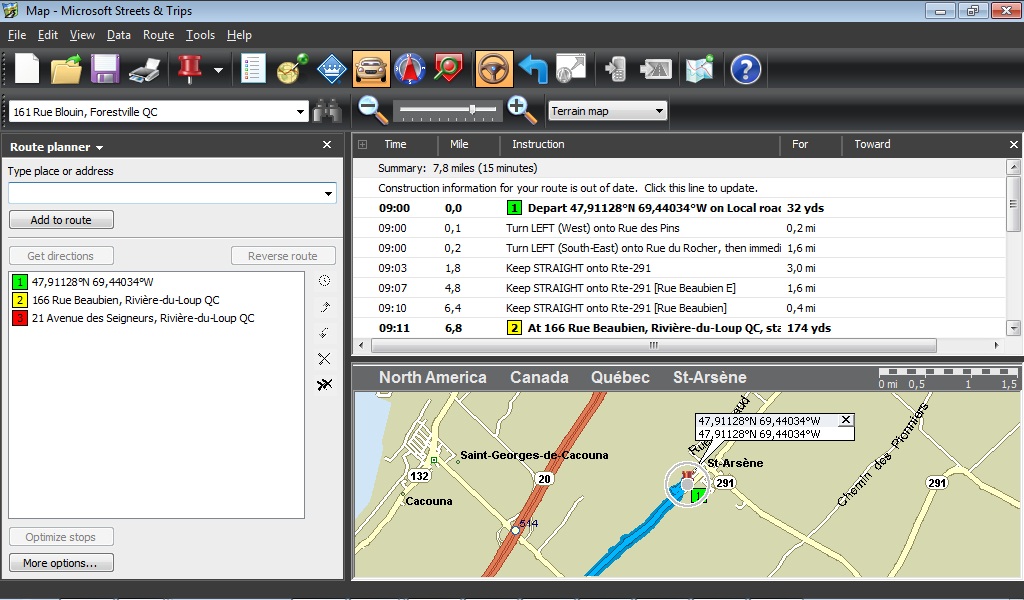This screenshot has width=1024, height=600.
Task: Toggle the steering wheel driving guidance icon
Action: tap(494, 69)
